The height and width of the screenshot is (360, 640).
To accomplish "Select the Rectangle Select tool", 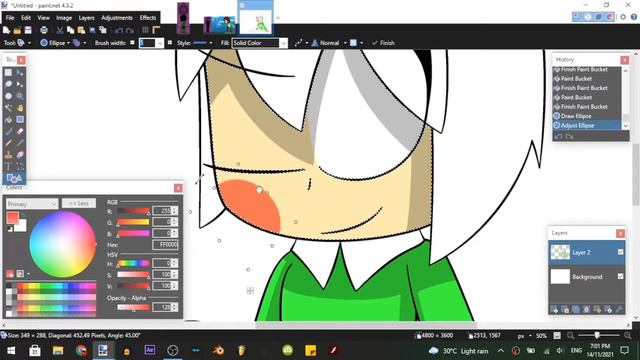I will pyautogui.click(x=9, y=73).
